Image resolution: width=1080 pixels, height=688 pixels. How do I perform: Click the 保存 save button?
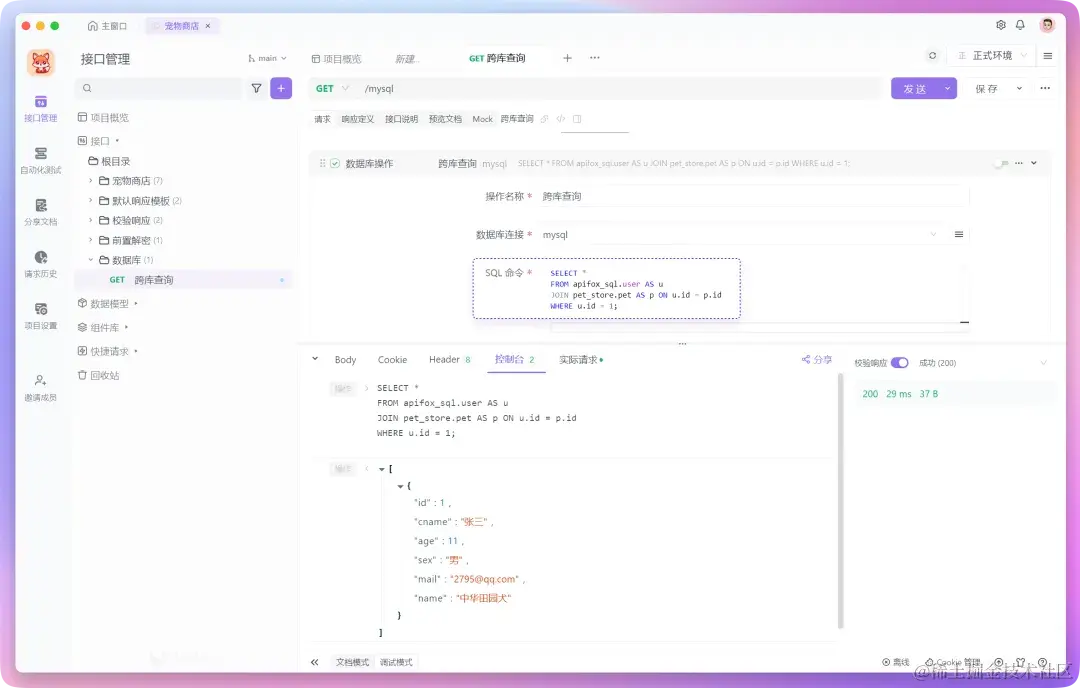click(x=986, y=88)
